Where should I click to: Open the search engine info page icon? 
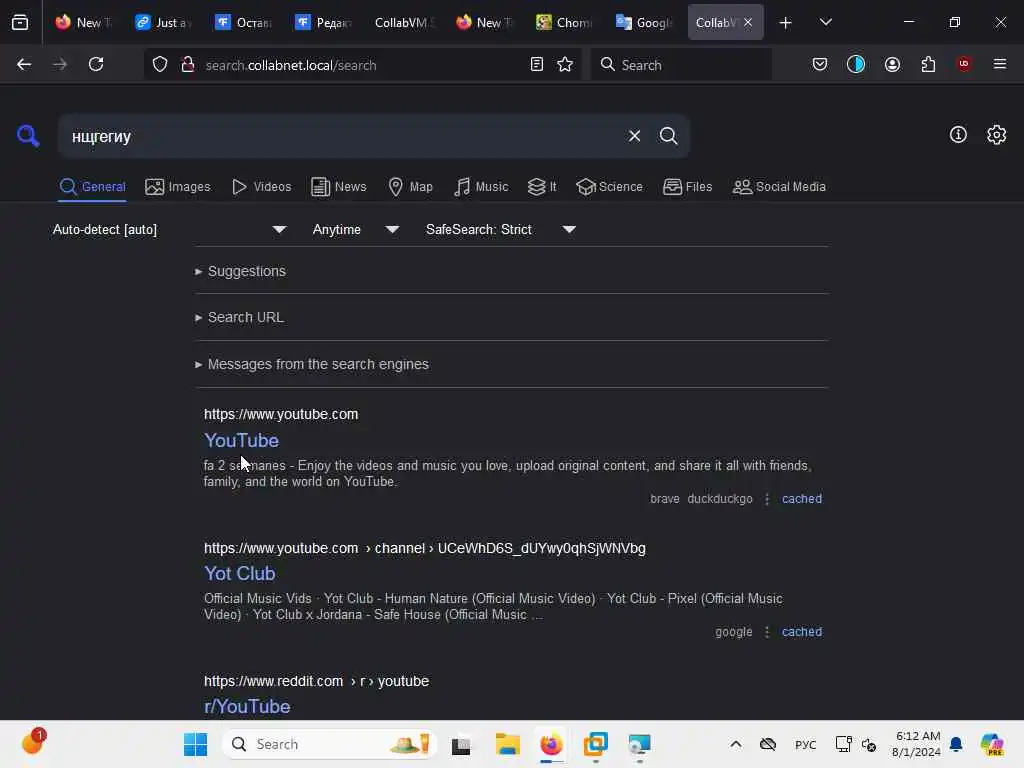coord(958,135)
